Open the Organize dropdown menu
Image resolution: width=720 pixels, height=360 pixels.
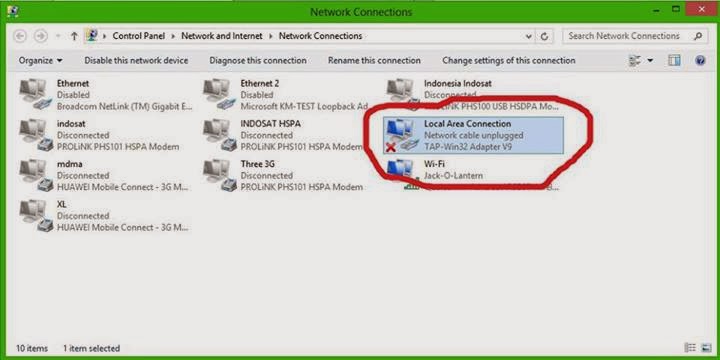click(40, 61)
